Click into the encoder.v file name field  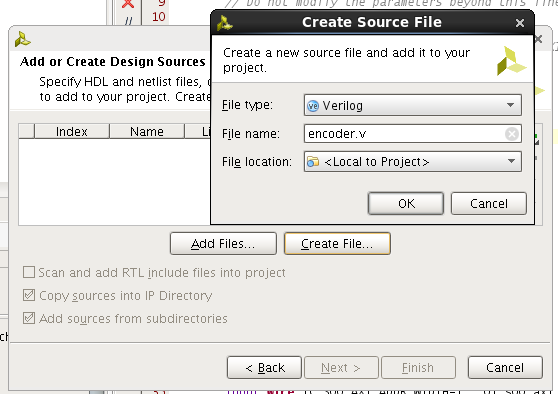point(404,134)
